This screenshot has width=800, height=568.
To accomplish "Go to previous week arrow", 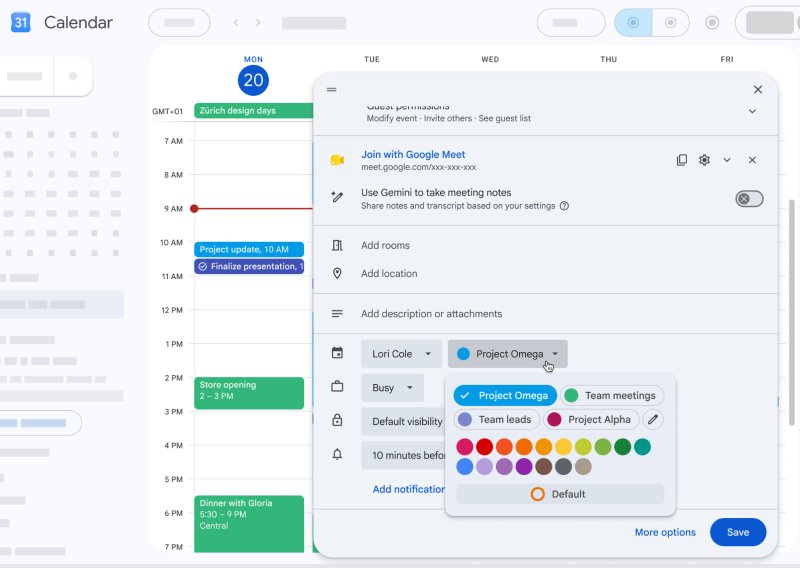I will [236, 22].
